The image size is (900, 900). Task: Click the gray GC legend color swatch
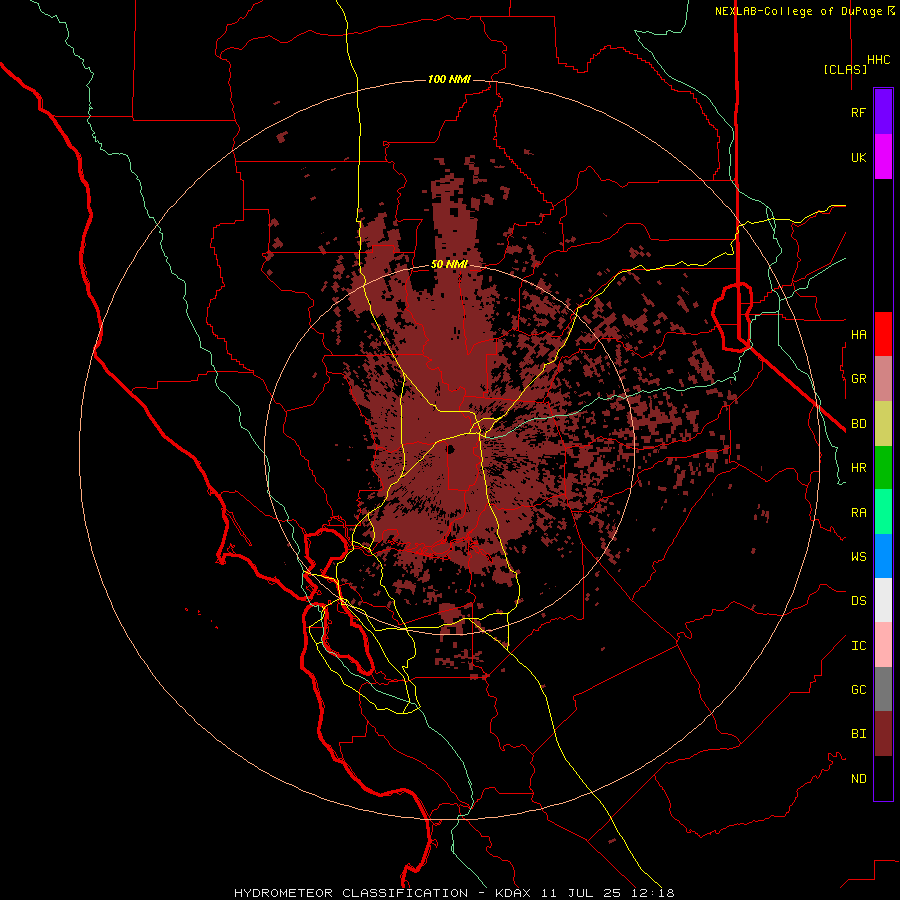[883, 689]
